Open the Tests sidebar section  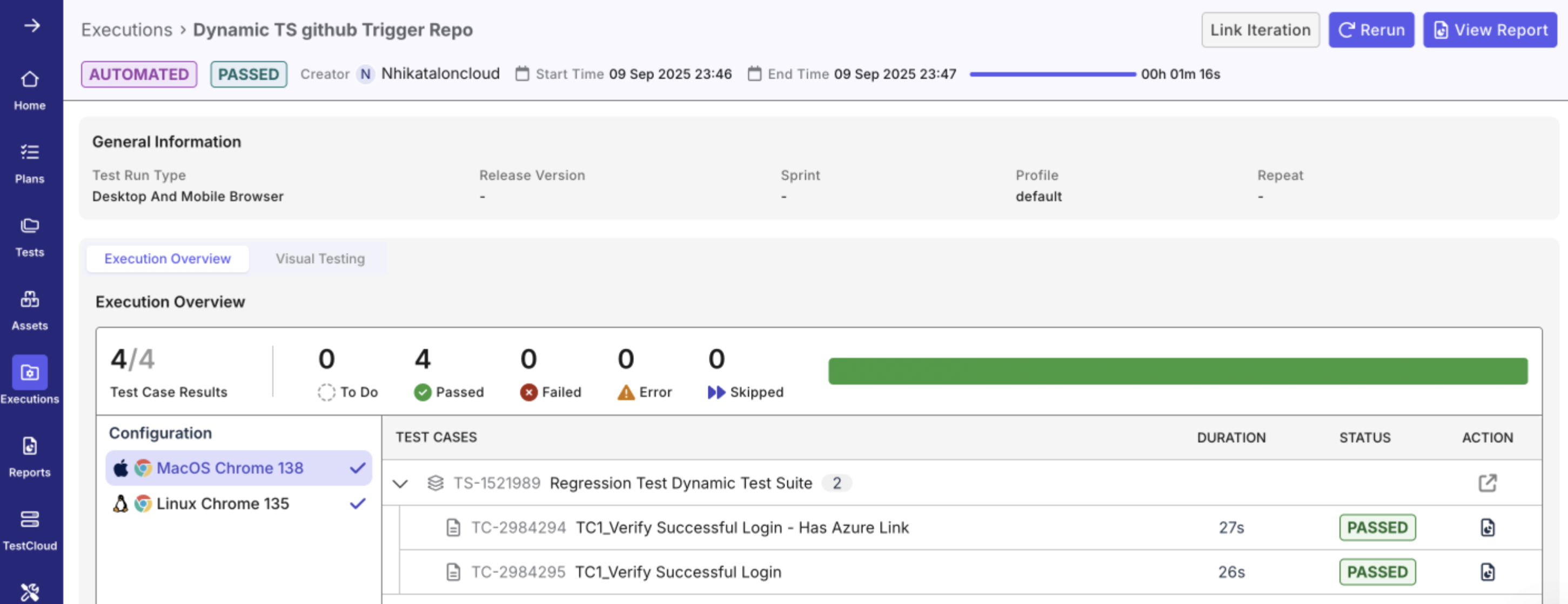[30, 237]
